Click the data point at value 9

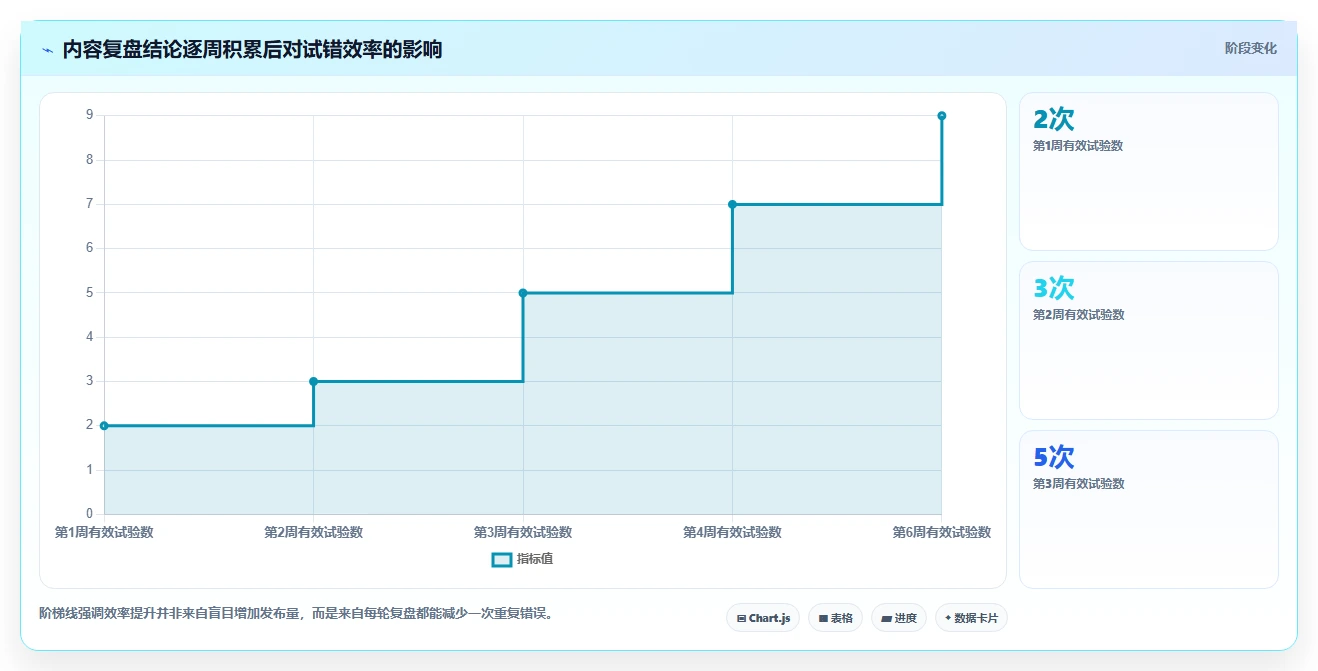coord(942,116)
